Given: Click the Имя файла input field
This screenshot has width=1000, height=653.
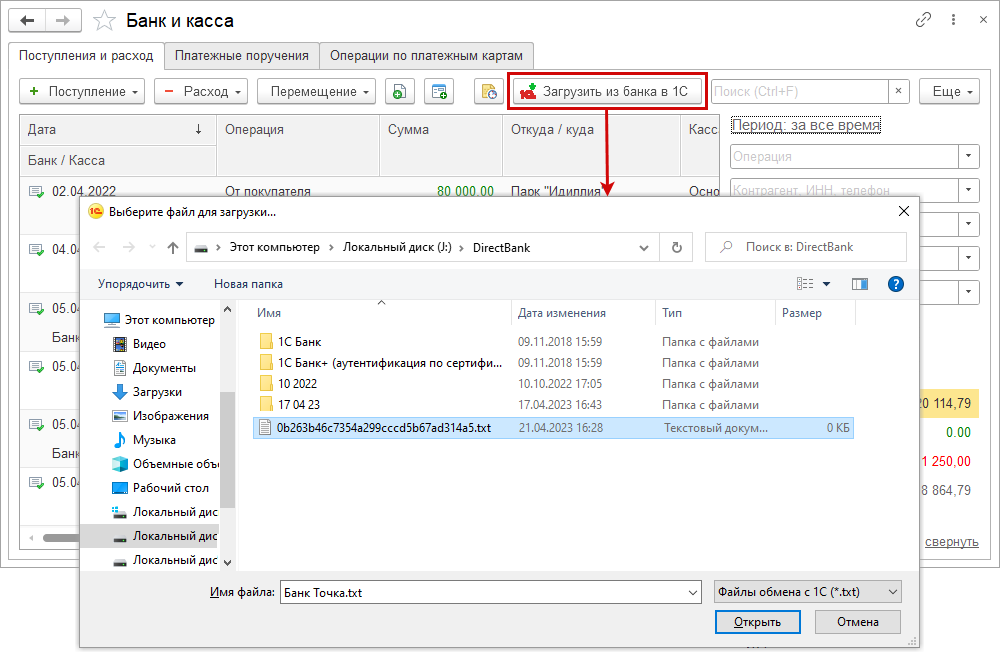Looking at the screenshot, I should 490,592.
